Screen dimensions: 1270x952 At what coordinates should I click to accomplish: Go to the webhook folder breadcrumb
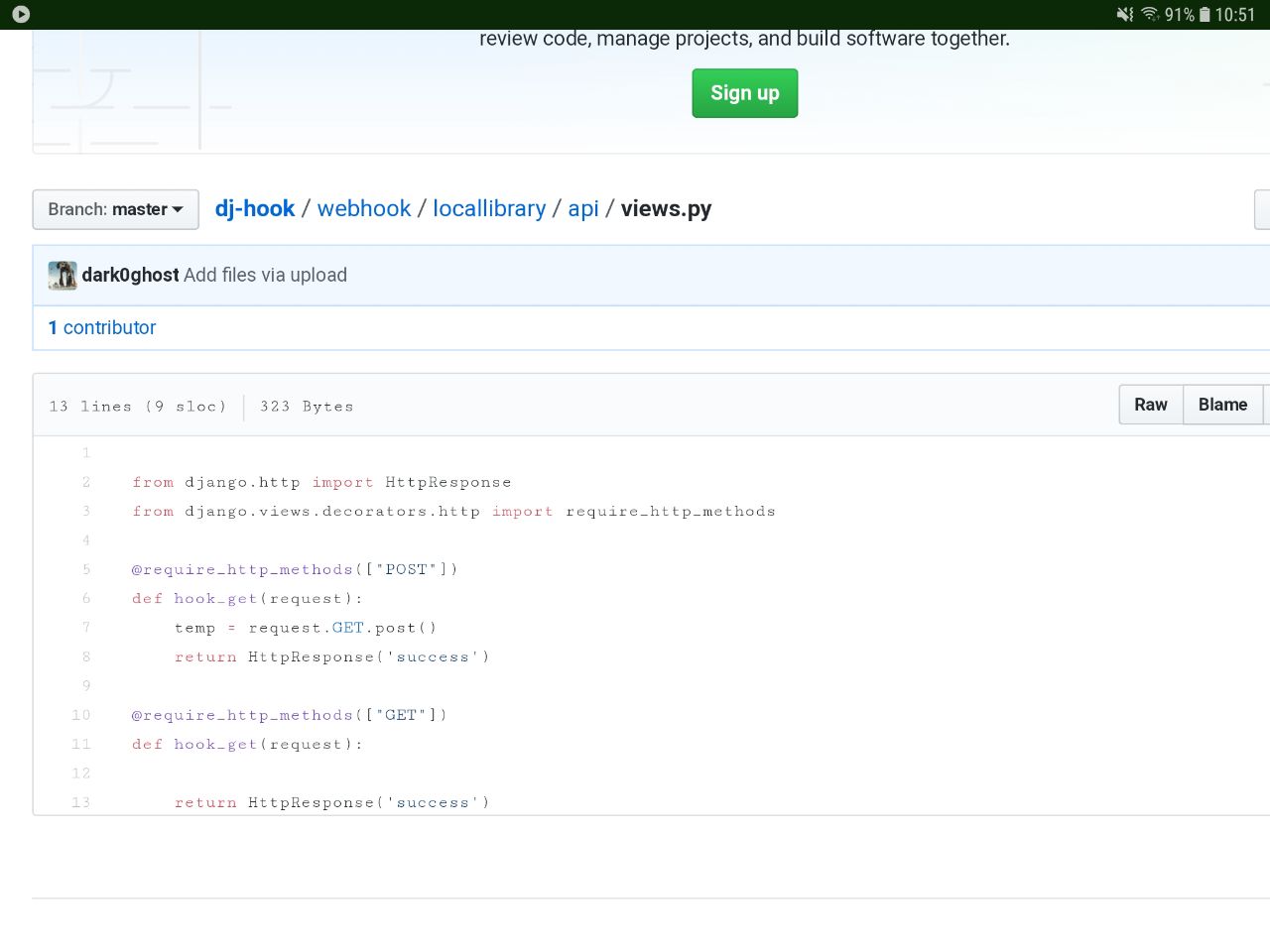[364, 208]
